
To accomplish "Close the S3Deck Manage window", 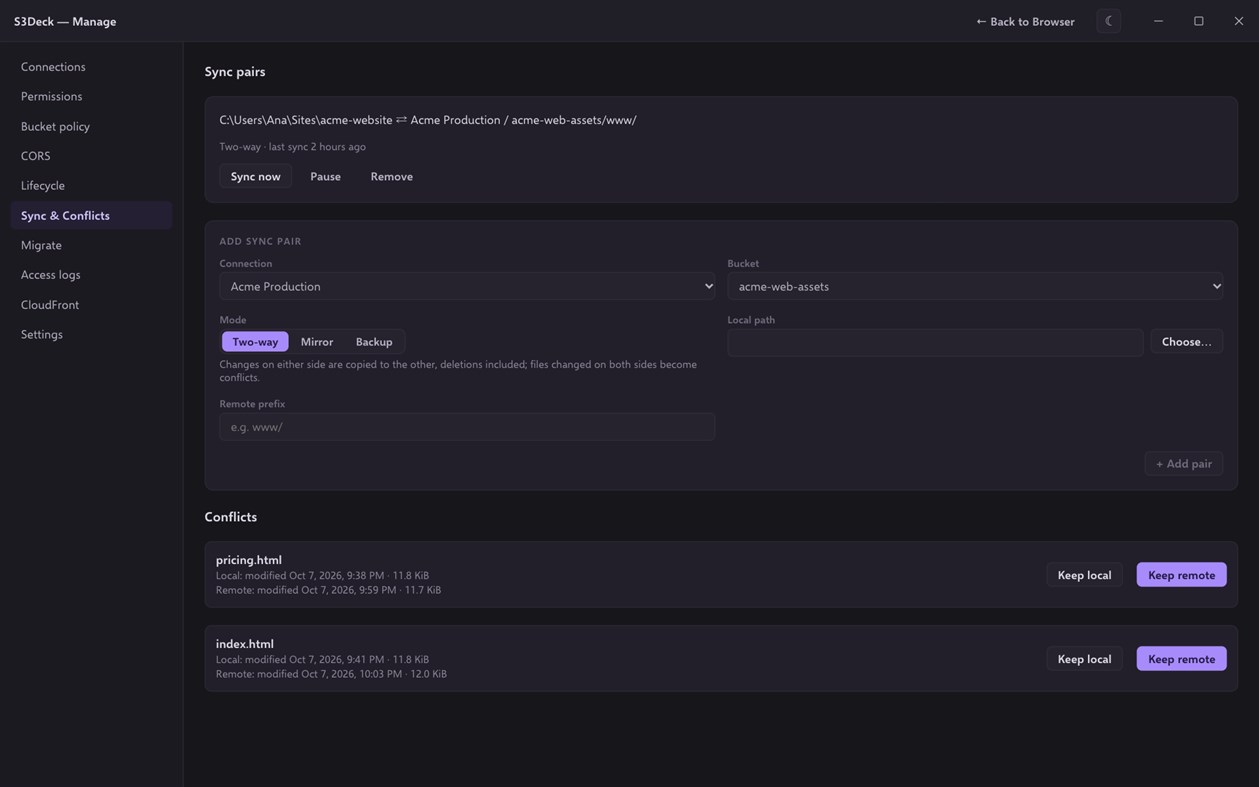I will [x=1238, y=21].
